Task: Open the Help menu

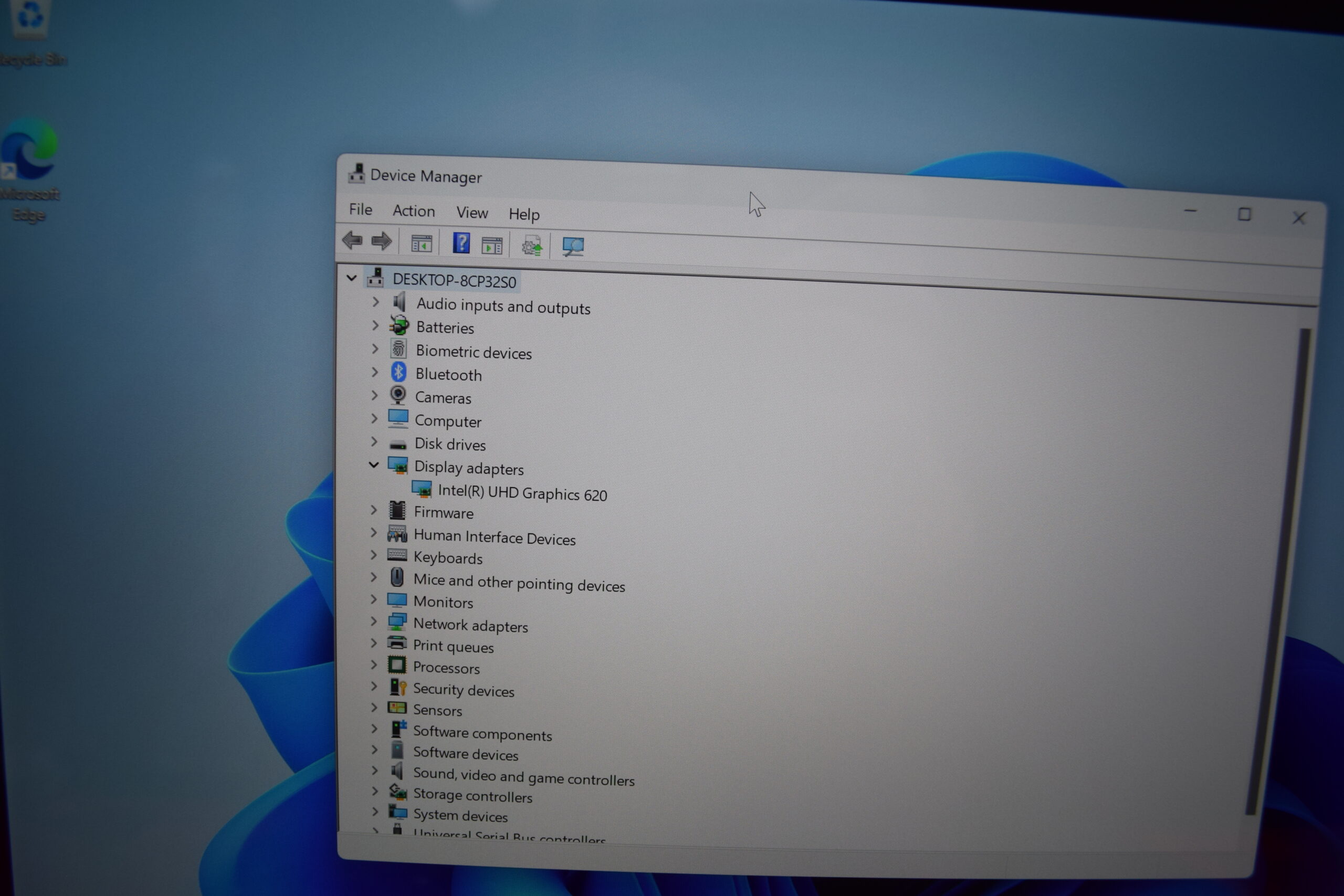Action: click(524, 214)
